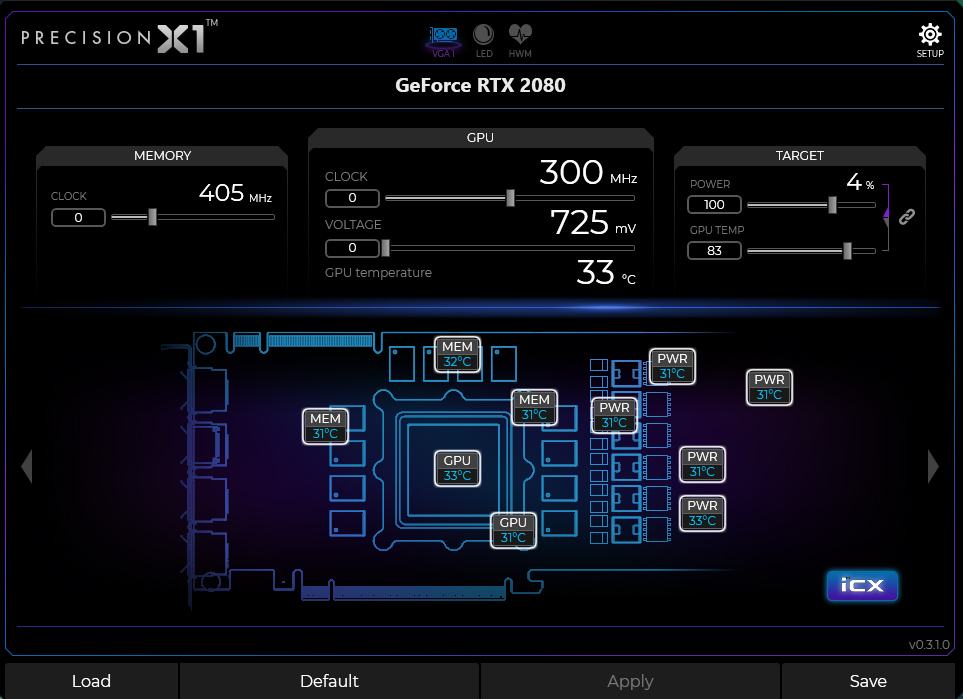The image size is (963, 699).
Task: Click the Load button
Action: click(92, 681)
